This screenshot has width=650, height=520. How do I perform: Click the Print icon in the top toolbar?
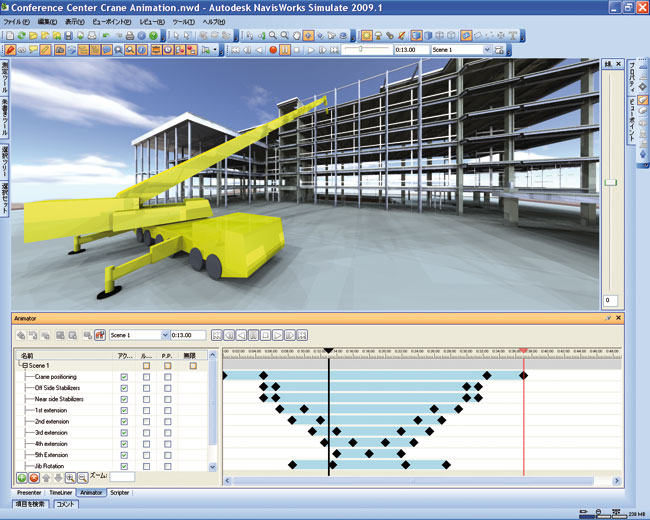pos(130,35)
